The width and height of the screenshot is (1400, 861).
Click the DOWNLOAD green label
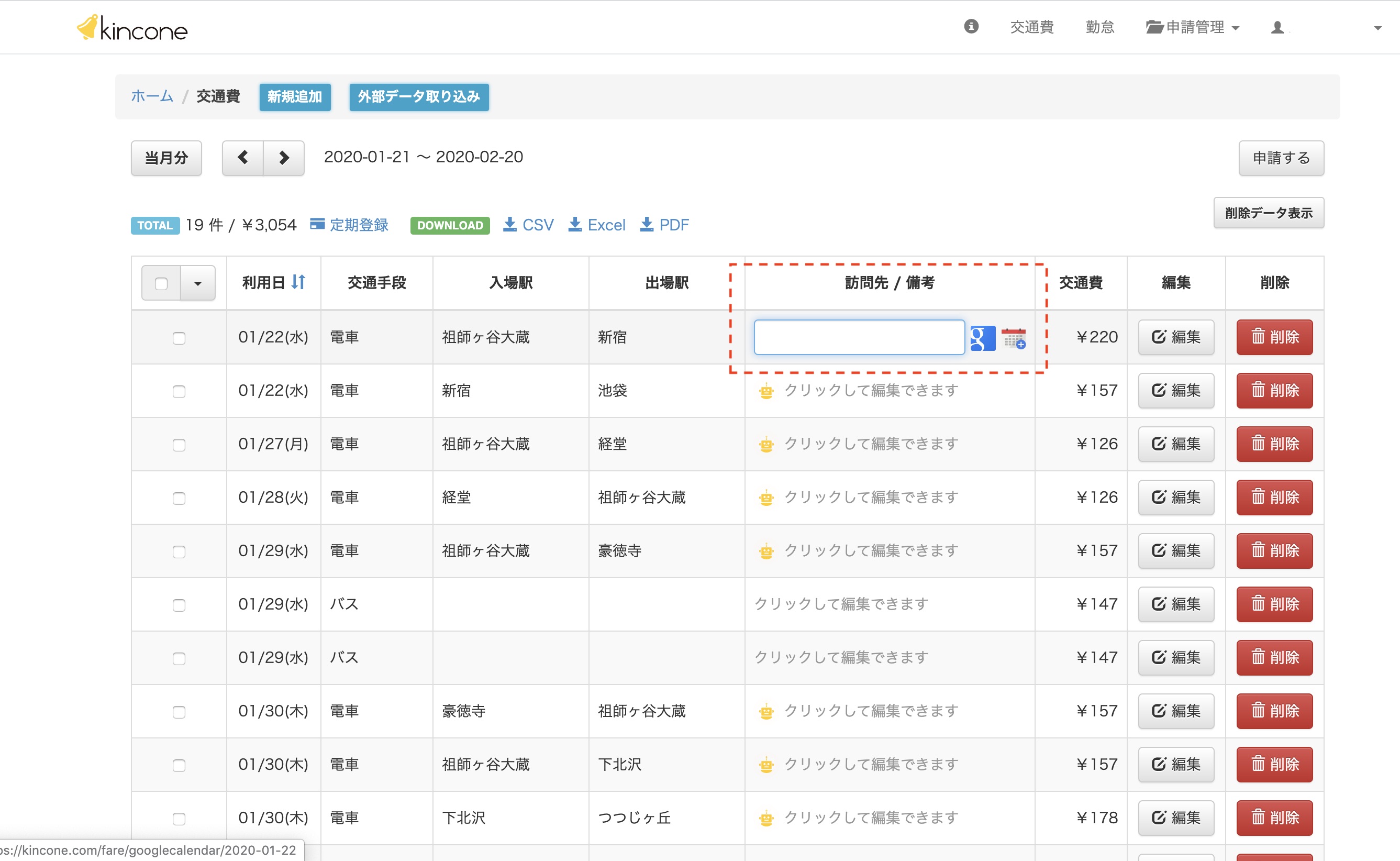point(450,226)
